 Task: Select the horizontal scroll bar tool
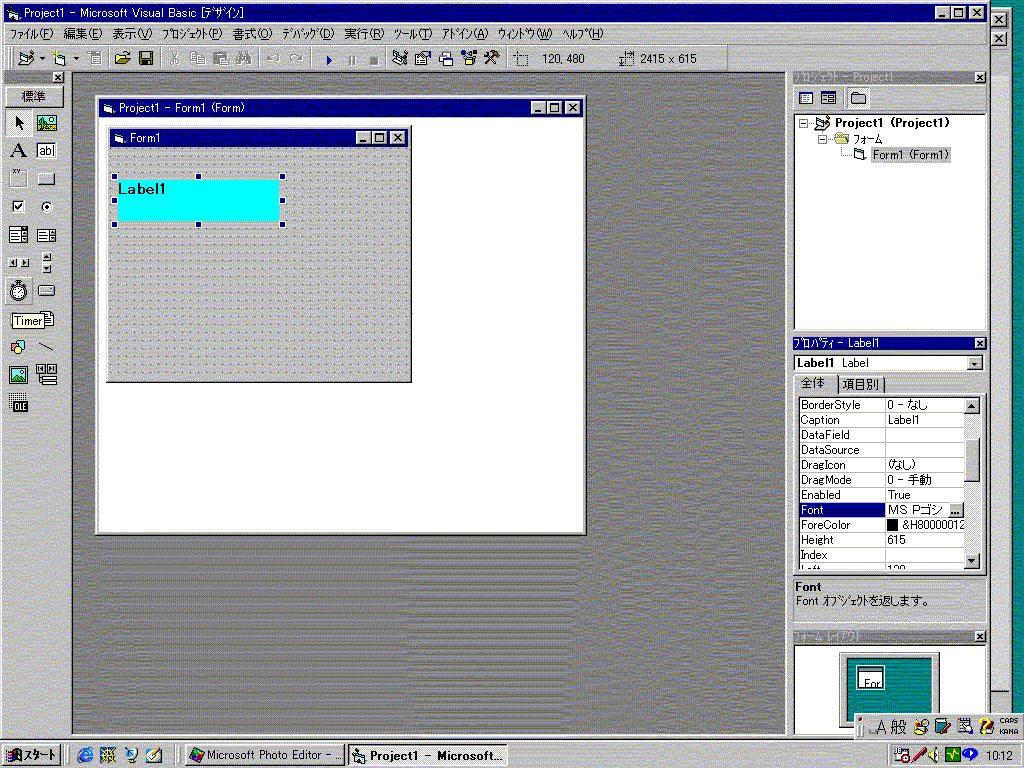coord(19,263)
